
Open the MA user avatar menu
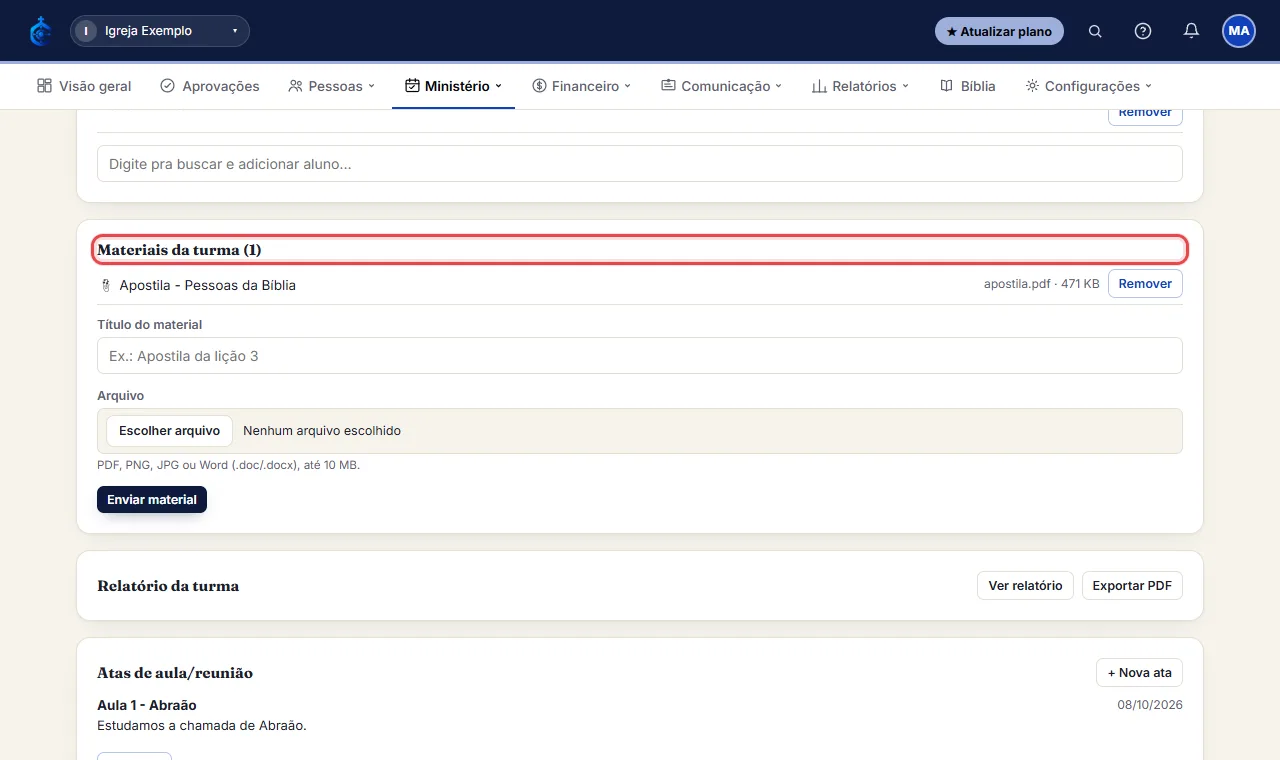pos(1239,31)
